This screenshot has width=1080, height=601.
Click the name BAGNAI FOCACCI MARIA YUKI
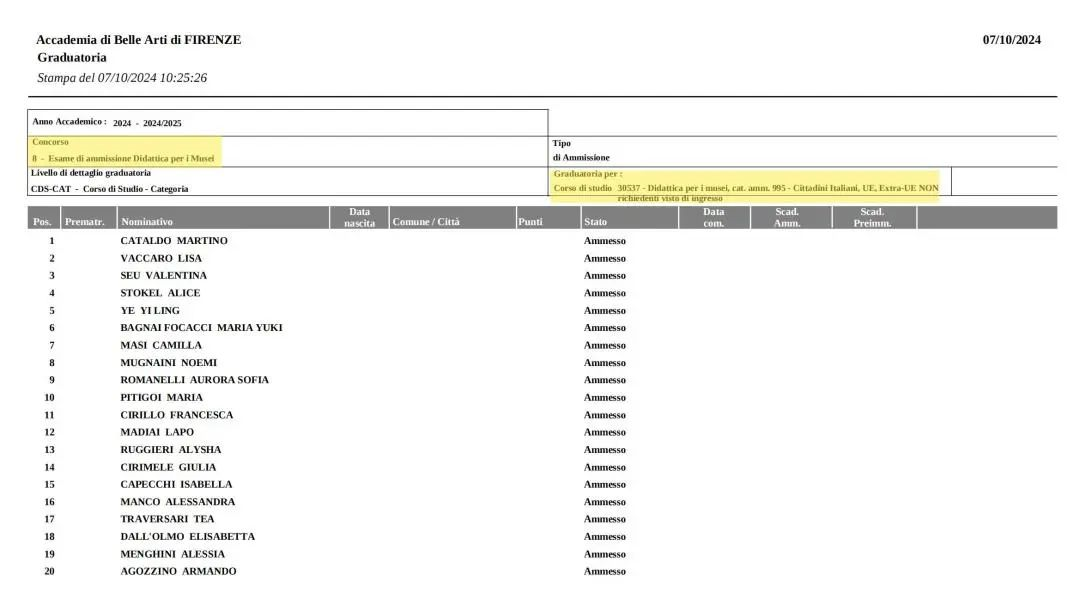tap(201, 328)
